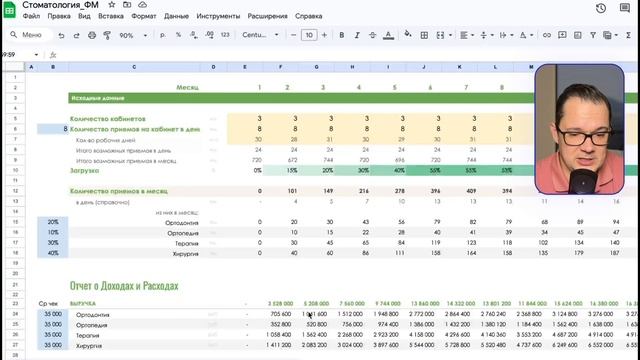Screen dimensions: 640x360
Task: Click the redo arrow icon
Action: tap(76, 36)
